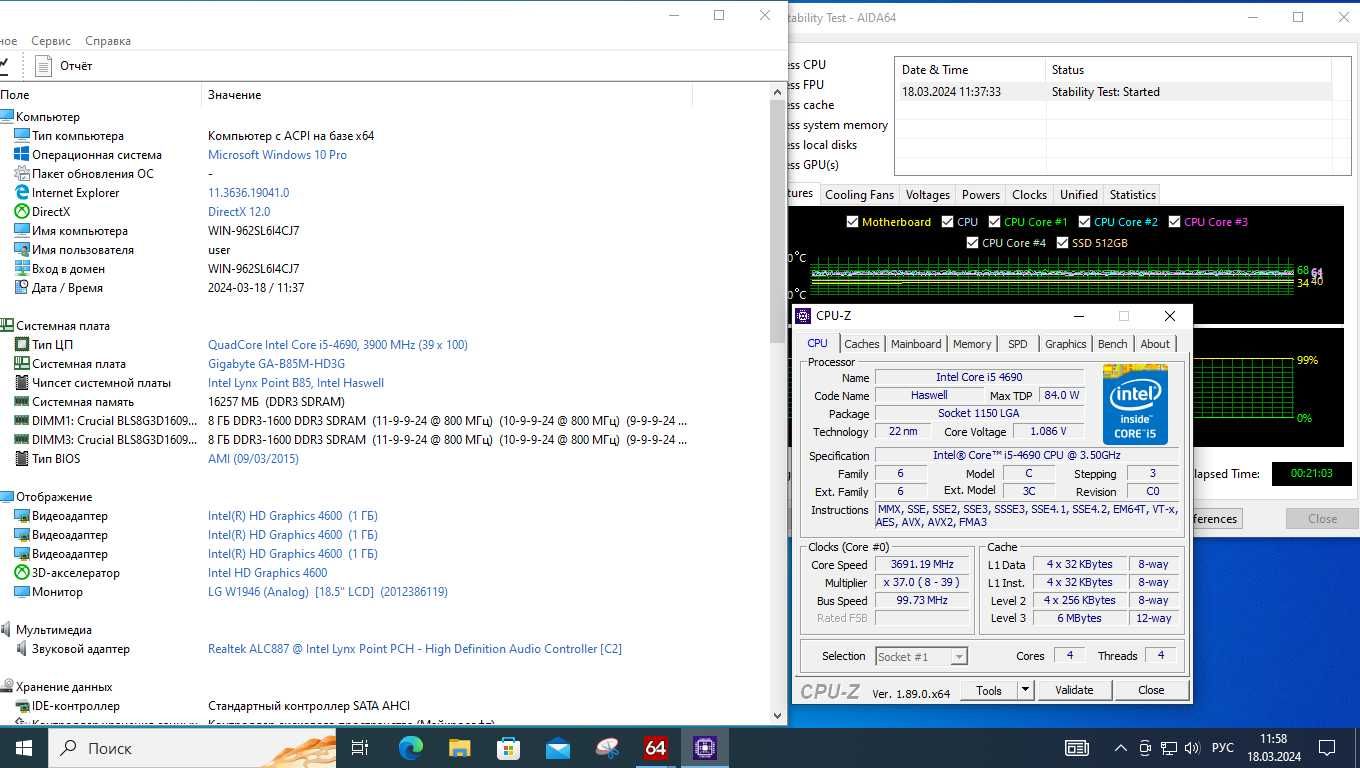Click the IDE-контроллер row icon
This screenshot has width=1360, height=768.
[22, 706]
